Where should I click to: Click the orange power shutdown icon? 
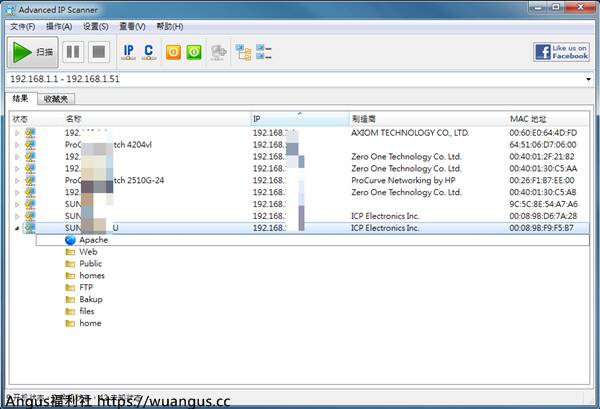tap(173, 52)
